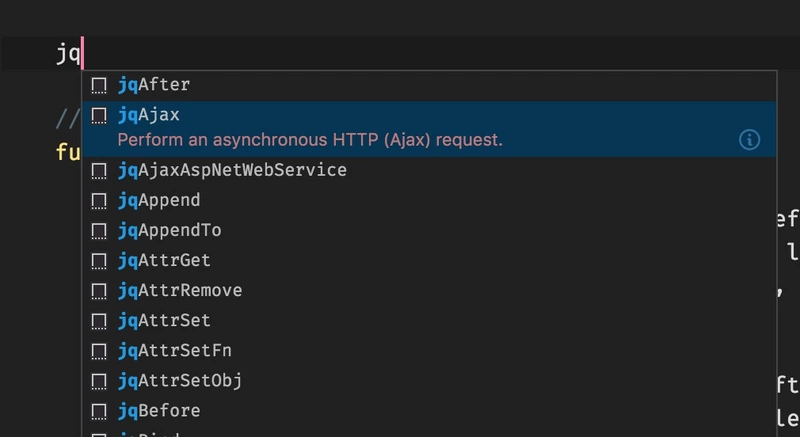
Task: Place cursor after typed 'jq' text
Action: [x=81, y=54]
